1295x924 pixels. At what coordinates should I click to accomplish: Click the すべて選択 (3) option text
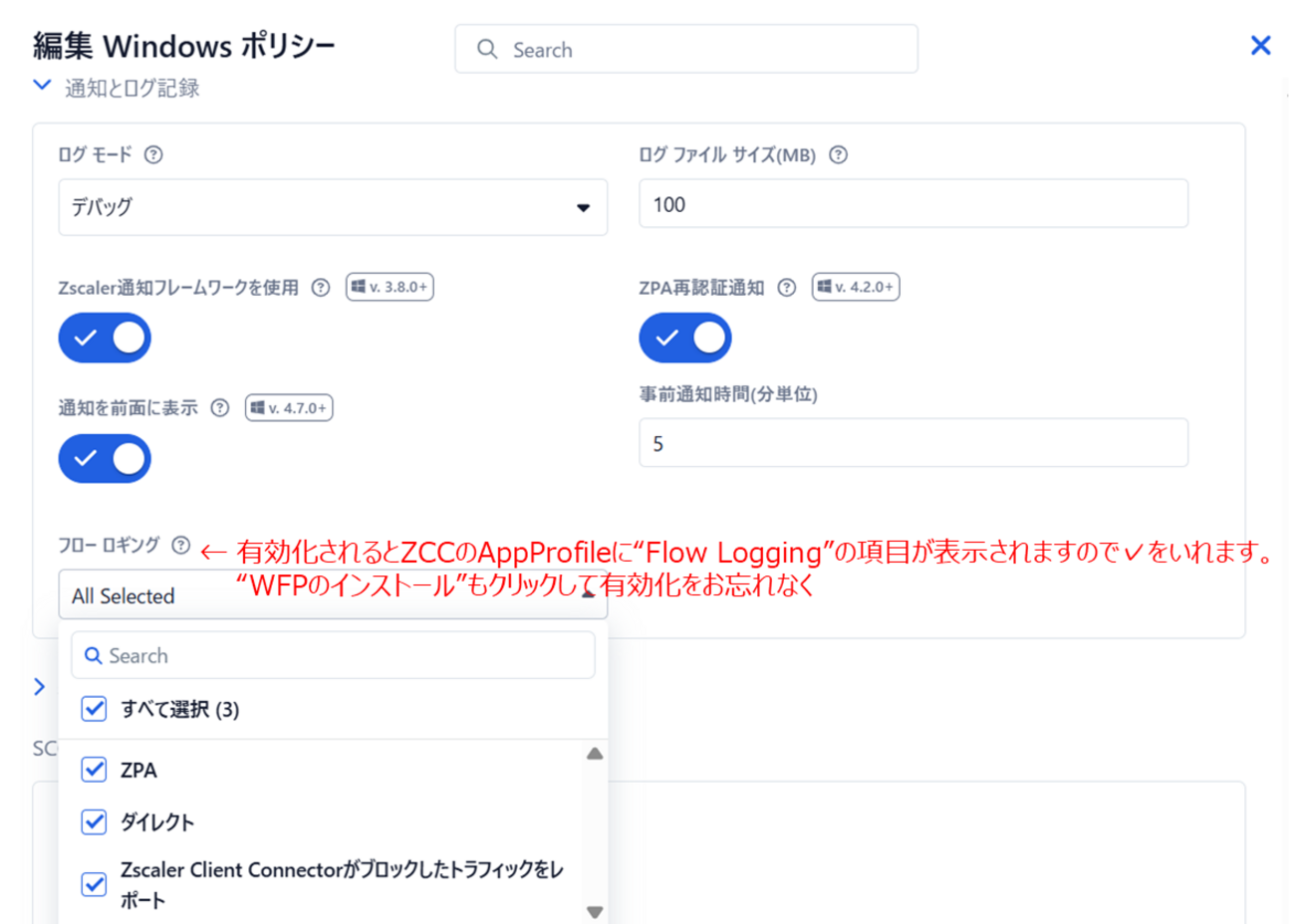(179, 709)
